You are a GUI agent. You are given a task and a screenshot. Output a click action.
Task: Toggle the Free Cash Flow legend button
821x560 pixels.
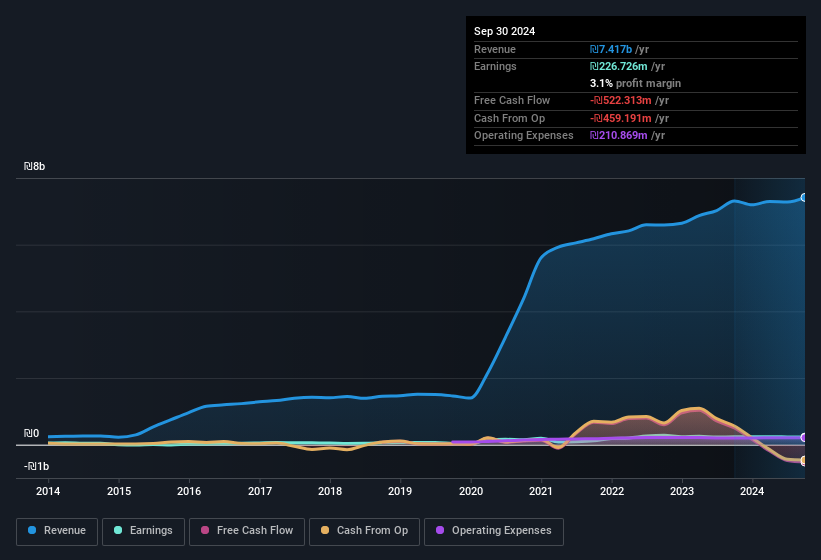247,532
